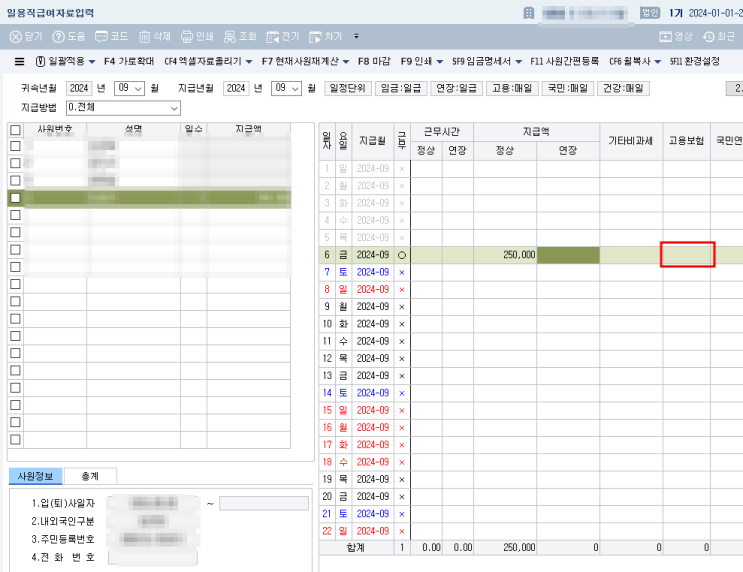Click the 연장:일급 button
Viewport: 743px width, 572px height.
click(456, 88)
